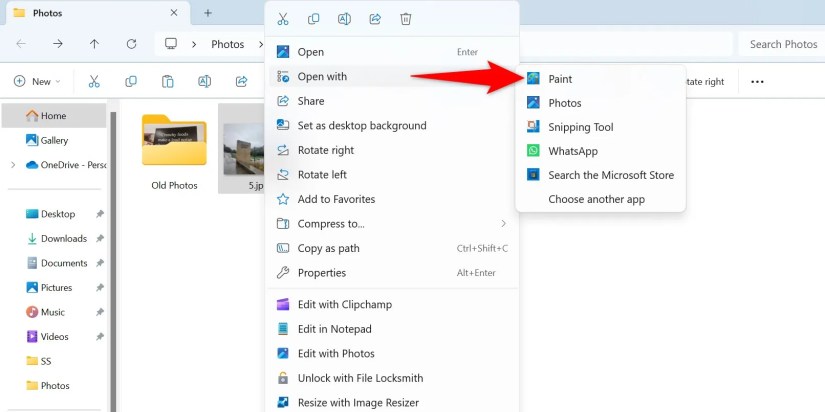
Task: Select Resize with Image Resizer
Action: [392, 403]
